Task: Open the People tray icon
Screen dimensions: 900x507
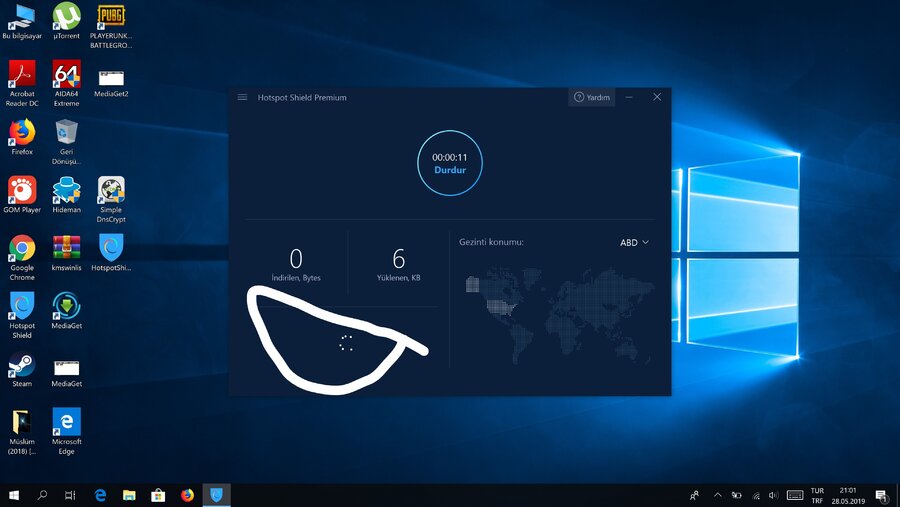Action: 695,495
